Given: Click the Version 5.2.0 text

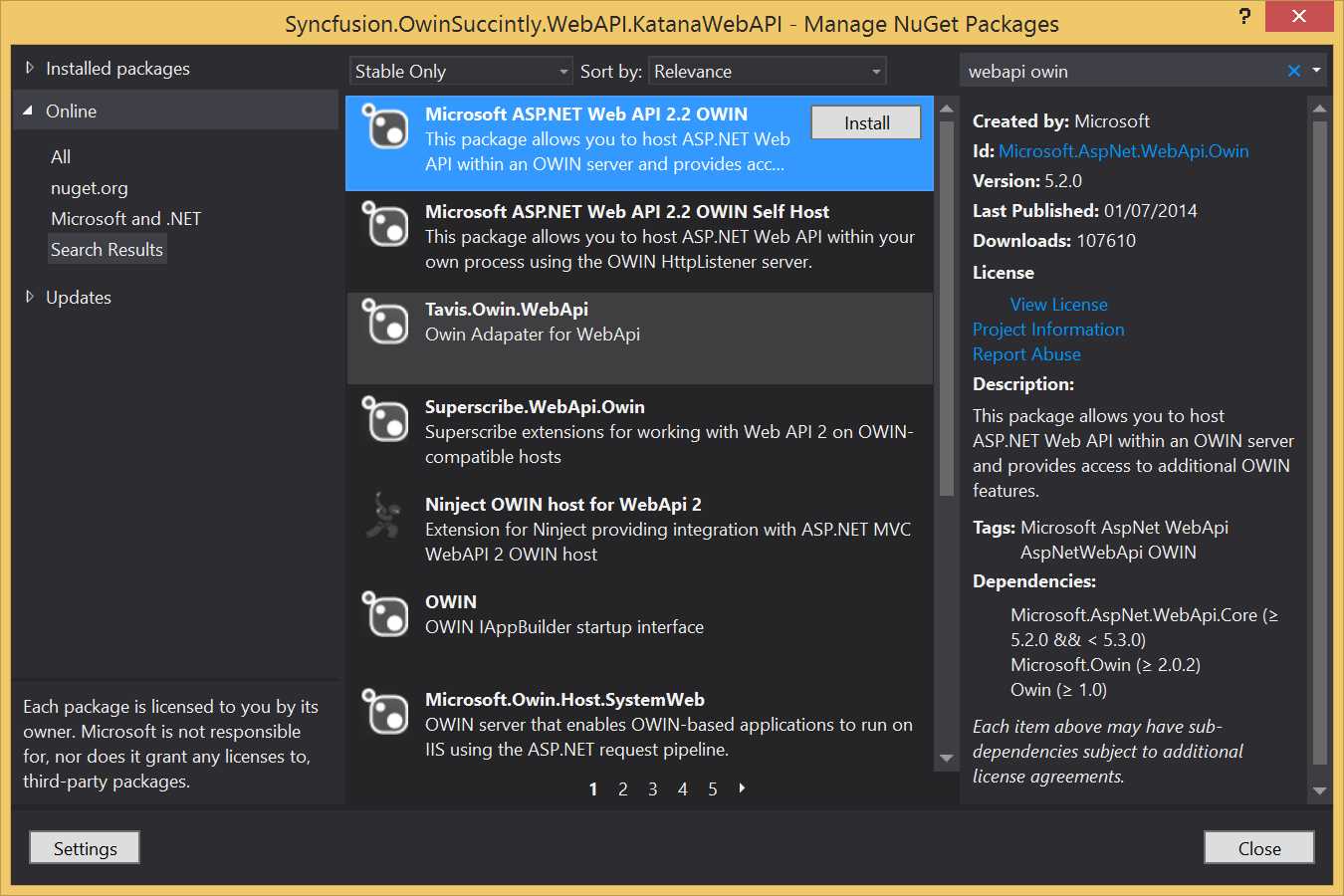Looking at the screenshot, I should pos(1027,180).
